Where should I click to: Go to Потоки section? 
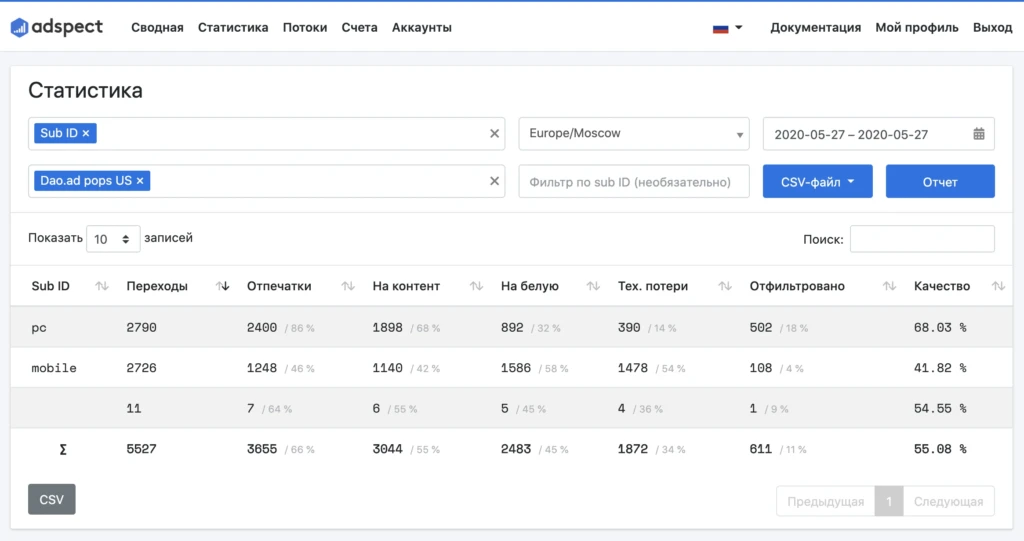pos(305,27)
